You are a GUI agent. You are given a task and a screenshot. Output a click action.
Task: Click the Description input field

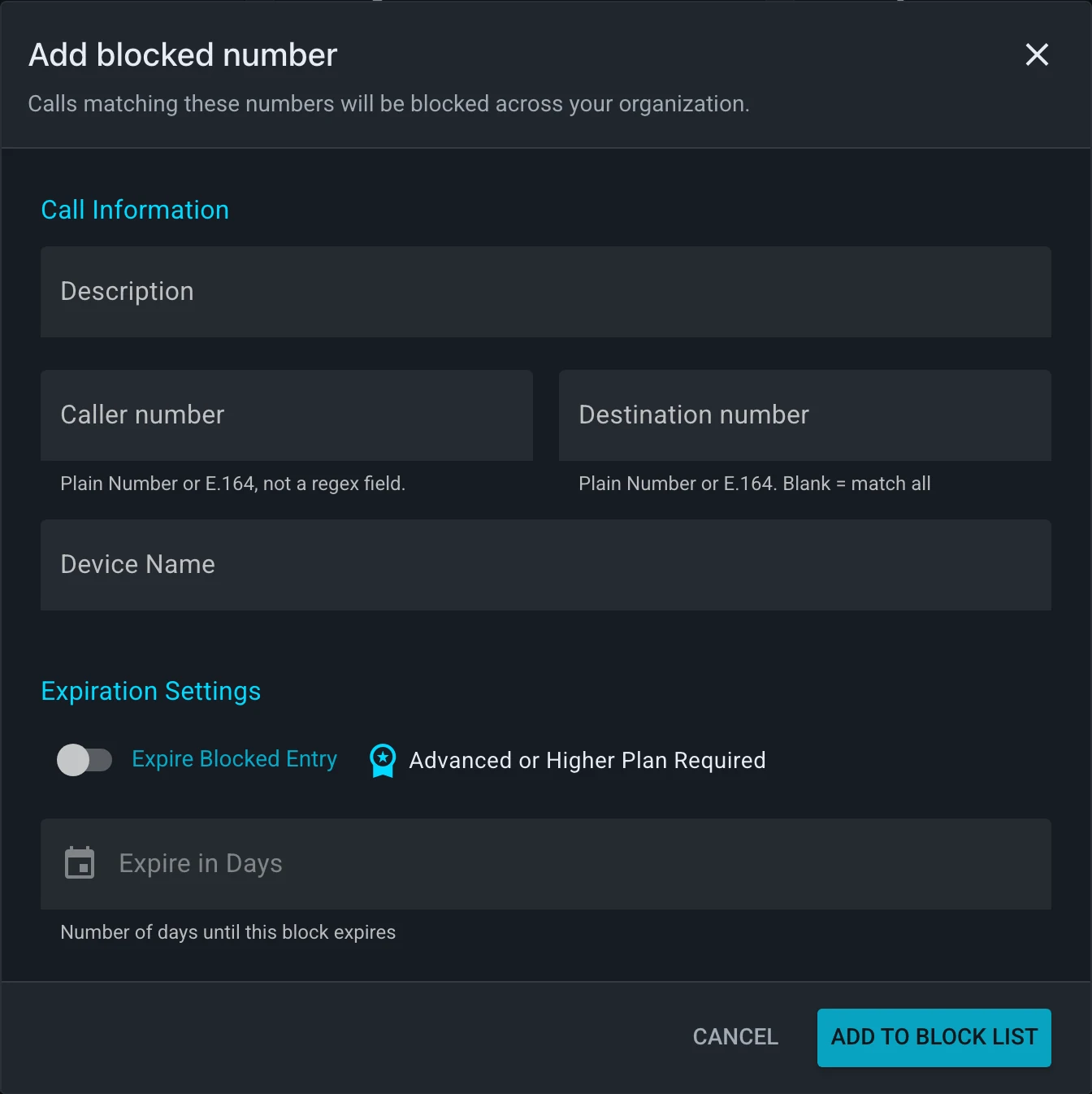pos(546,292)
